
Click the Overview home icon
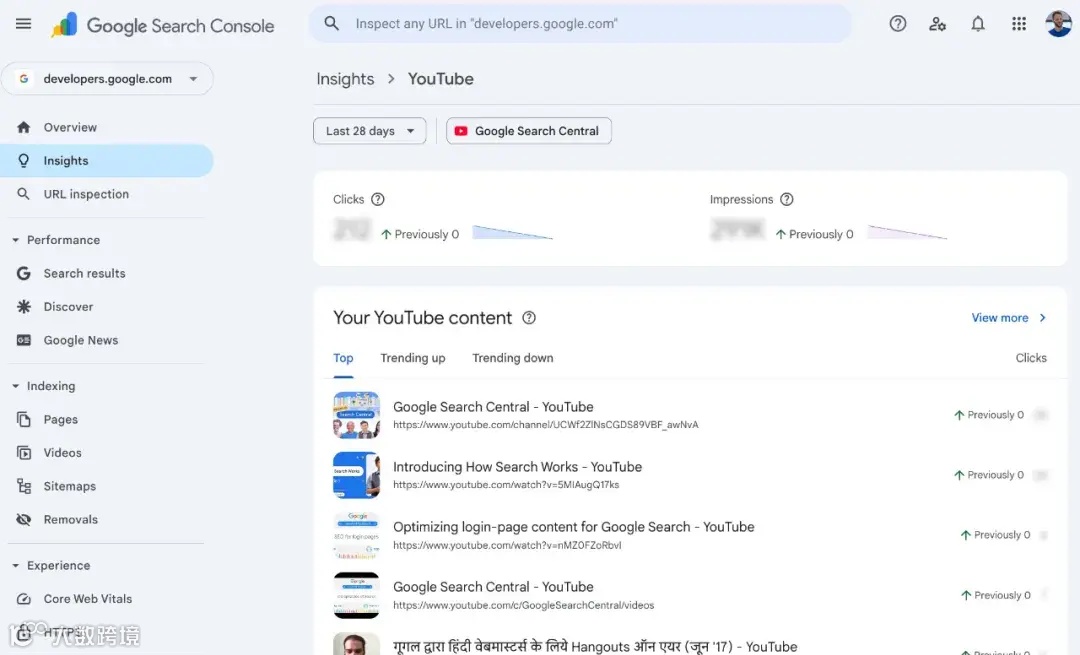click(23, 127)
